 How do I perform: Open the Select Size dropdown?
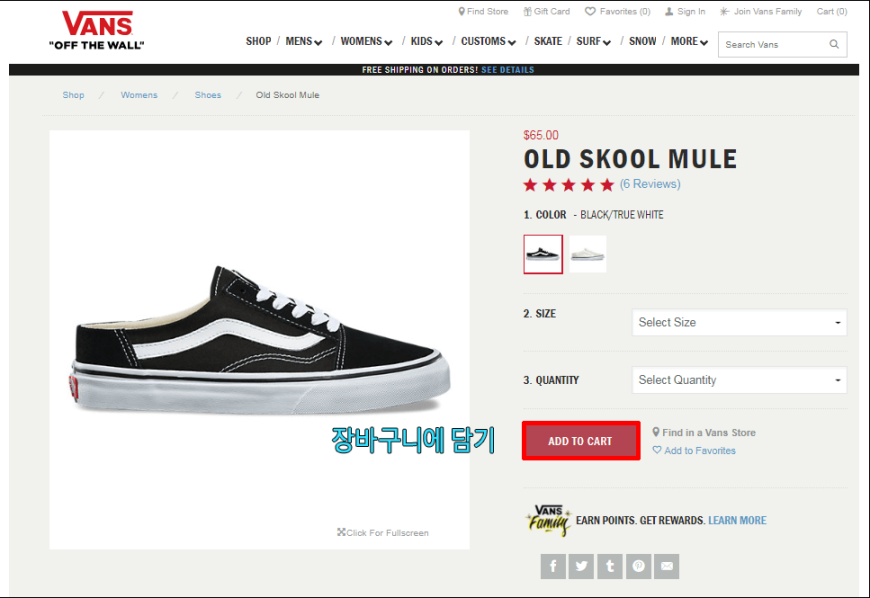pos(740,322)
